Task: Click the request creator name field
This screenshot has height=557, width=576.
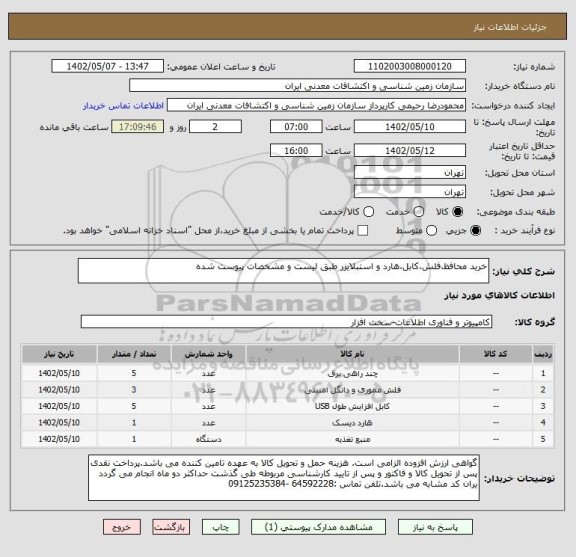Action: click(x=316, y=106)
